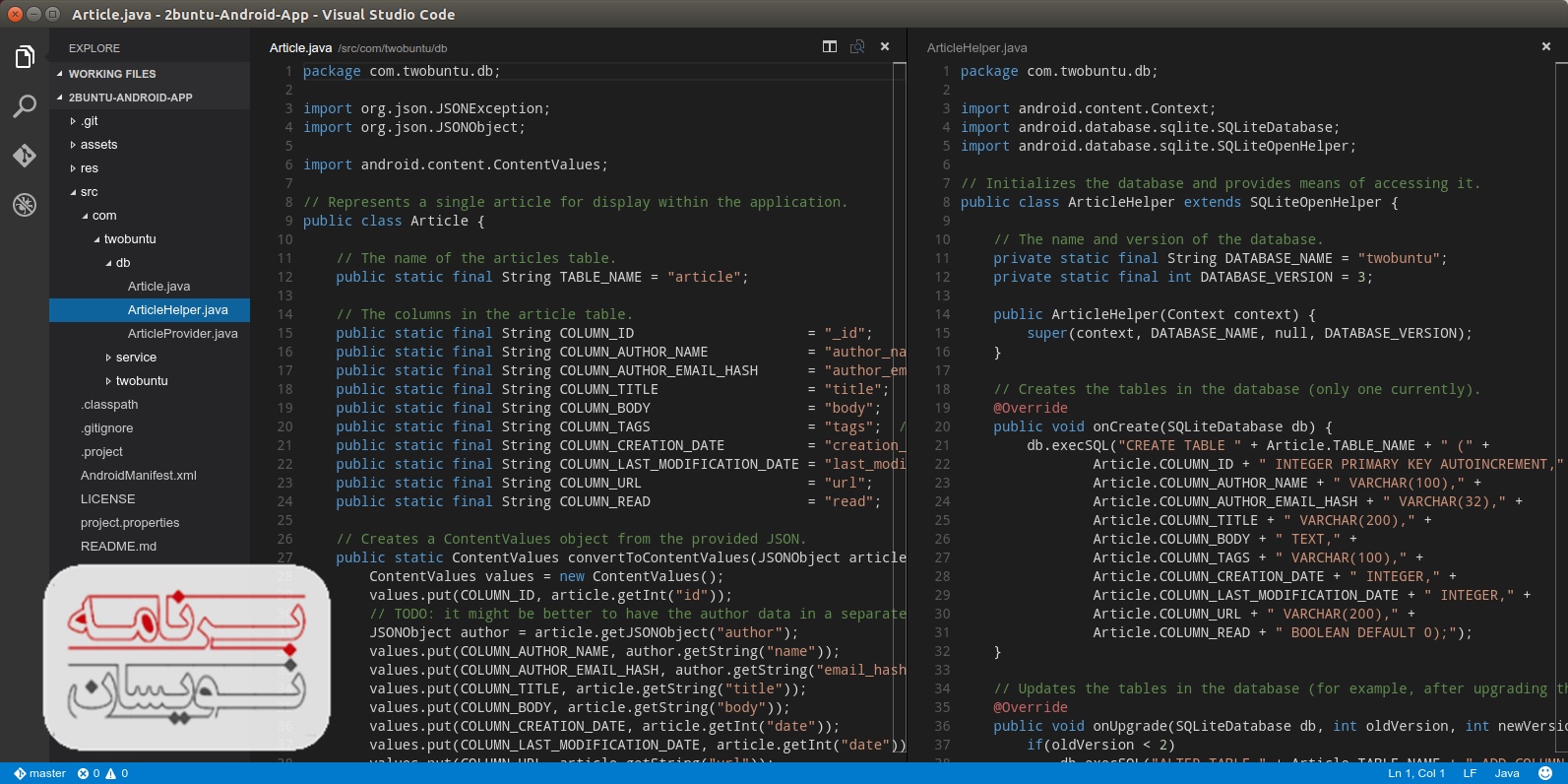
Task: Open the Explorer view in activity bar
Action: pos(25,57)
